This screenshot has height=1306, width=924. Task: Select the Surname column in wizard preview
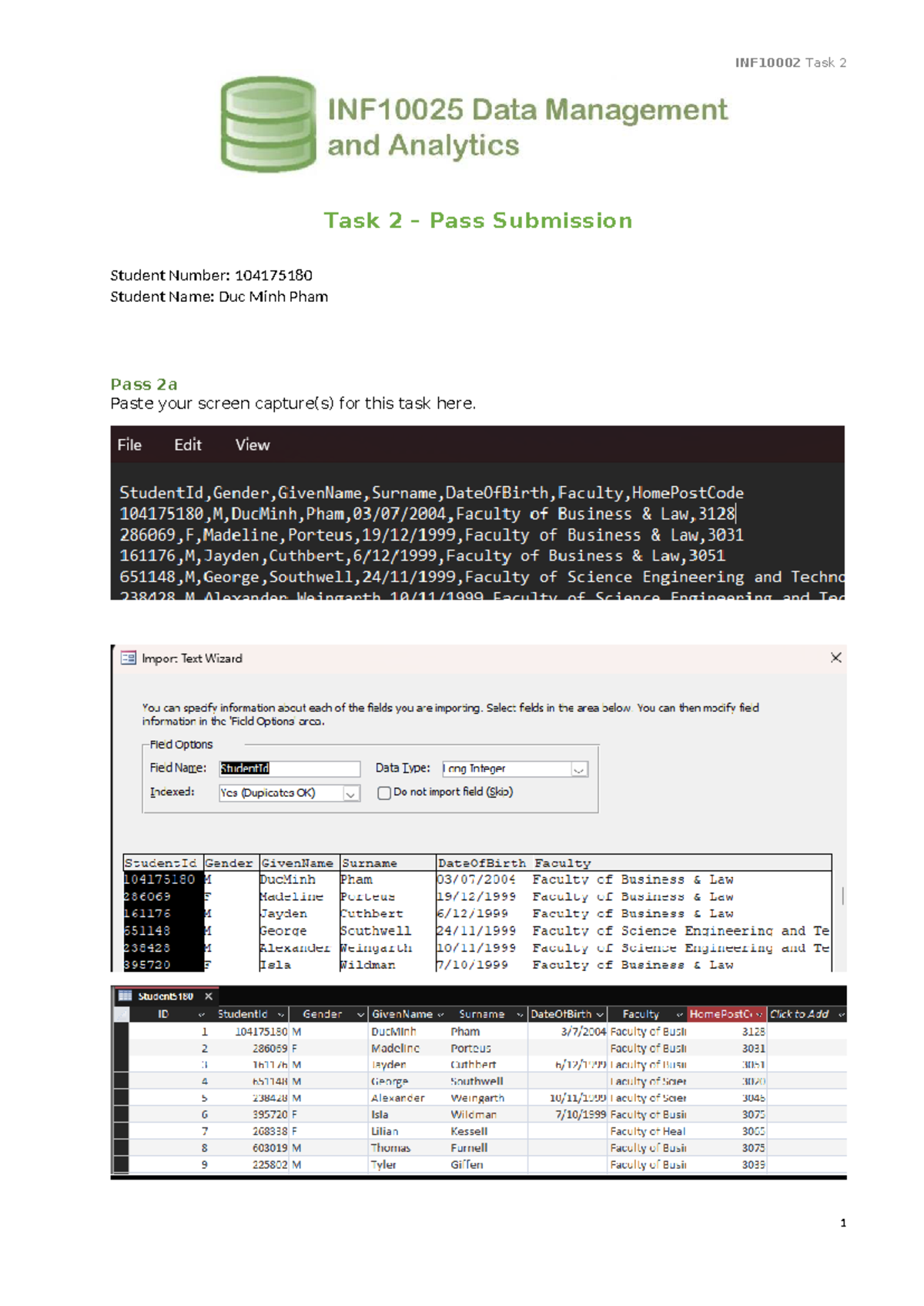click(x=387, y=863)
